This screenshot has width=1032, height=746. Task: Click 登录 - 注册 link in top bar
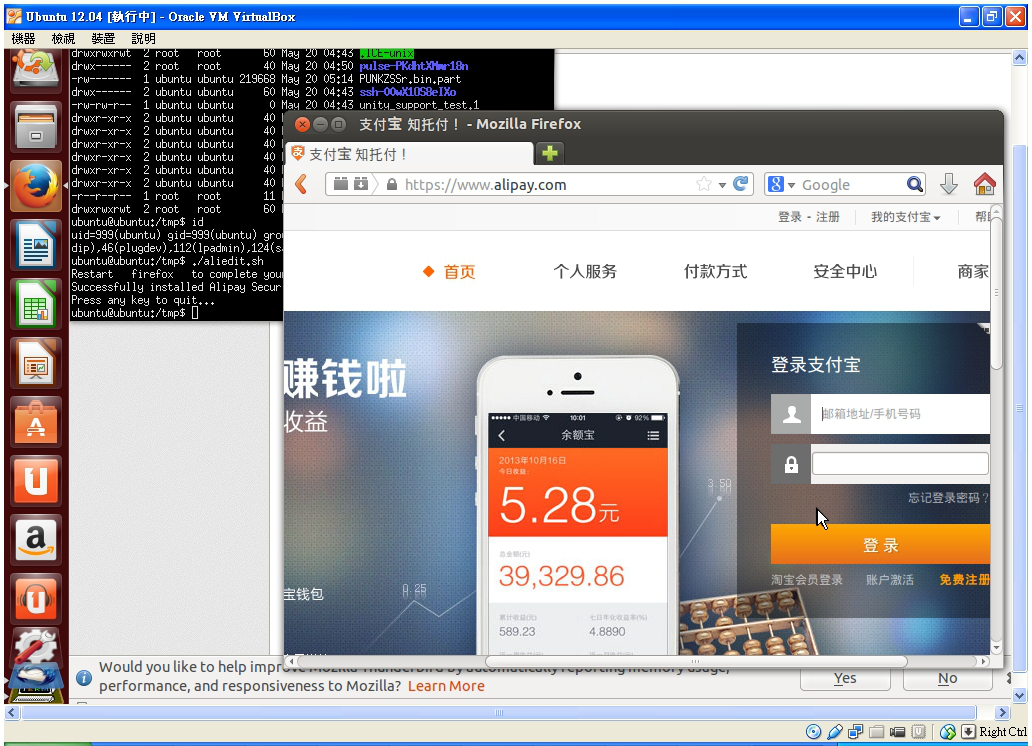point(809,217)
